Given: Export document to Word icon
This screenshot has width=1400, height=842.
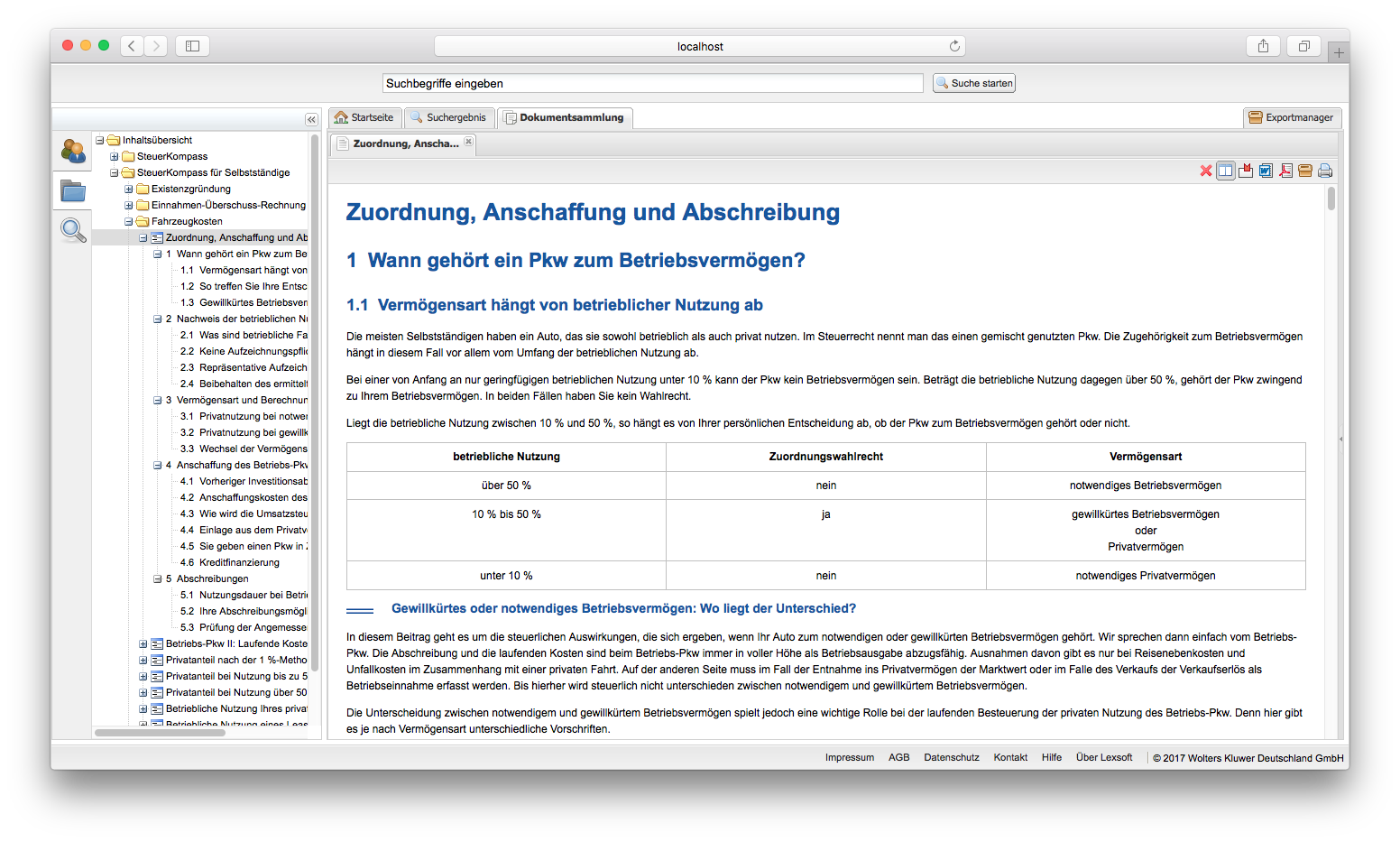Looking at the screenshot, I should point(1266,171).
